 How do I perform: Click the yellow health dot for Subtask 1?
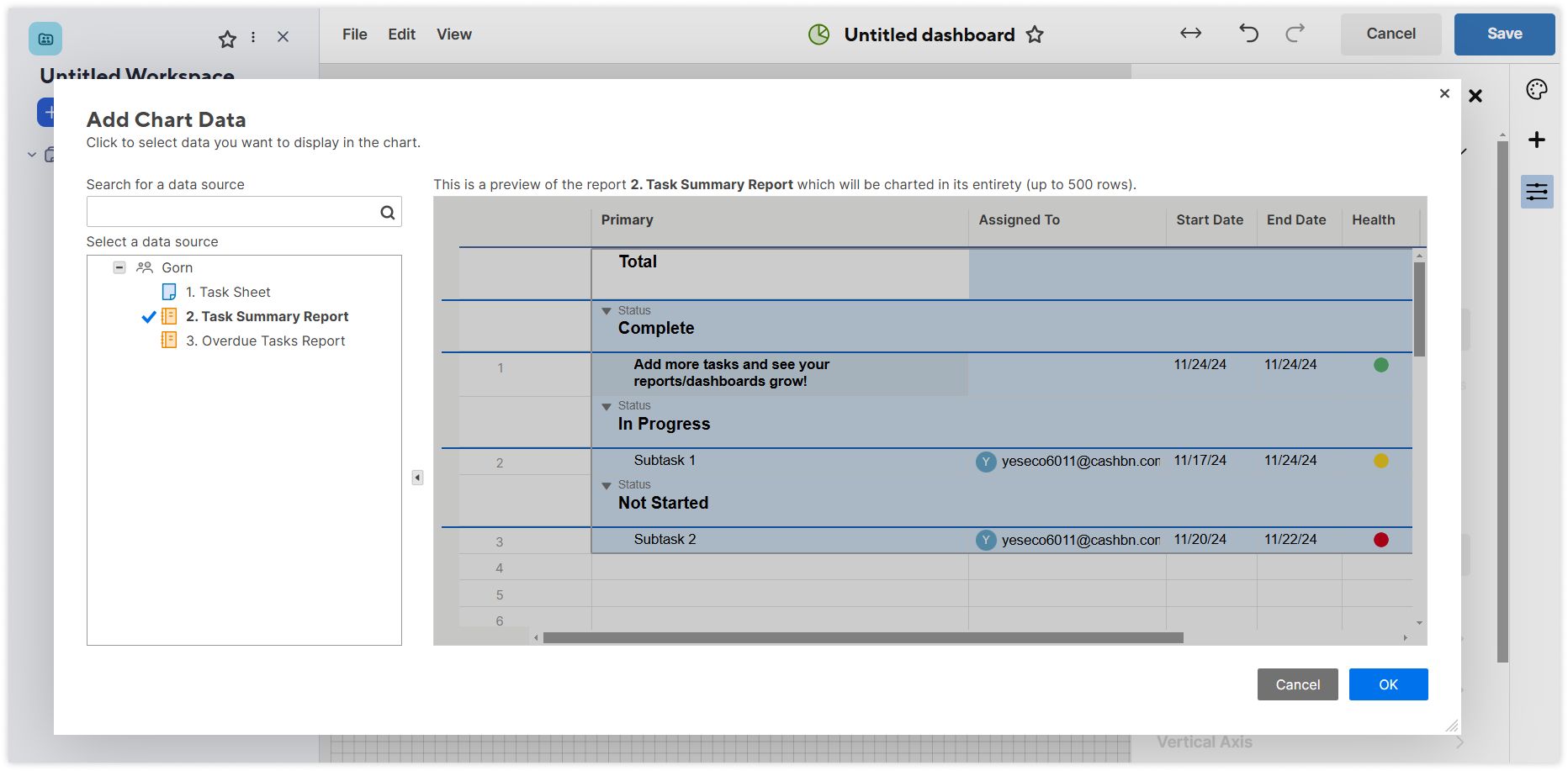point(1381,461)
